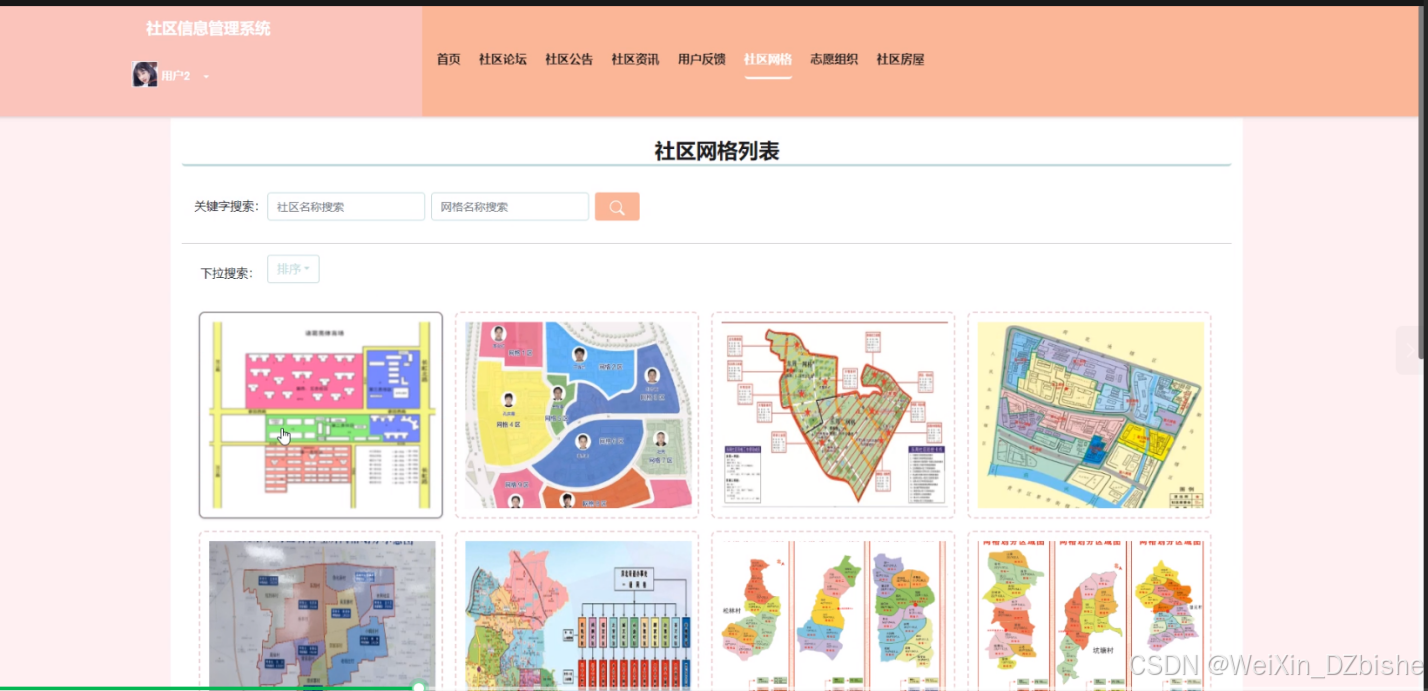This screenshot has height=691, width=1428.
Task: Click the user avatar picture
Action: click(x=145, y=74)
